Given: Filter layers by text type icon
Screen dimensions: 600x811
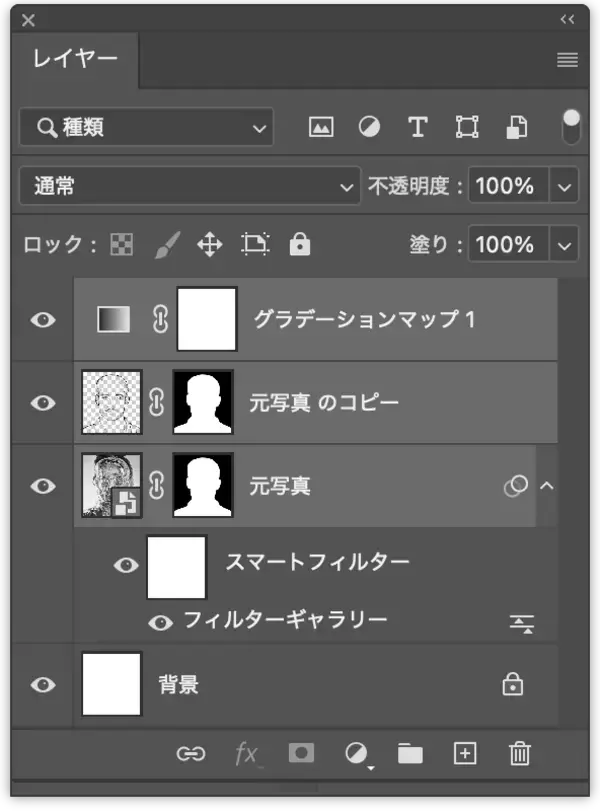Looking at the screenshot, I should click(418, 127).
